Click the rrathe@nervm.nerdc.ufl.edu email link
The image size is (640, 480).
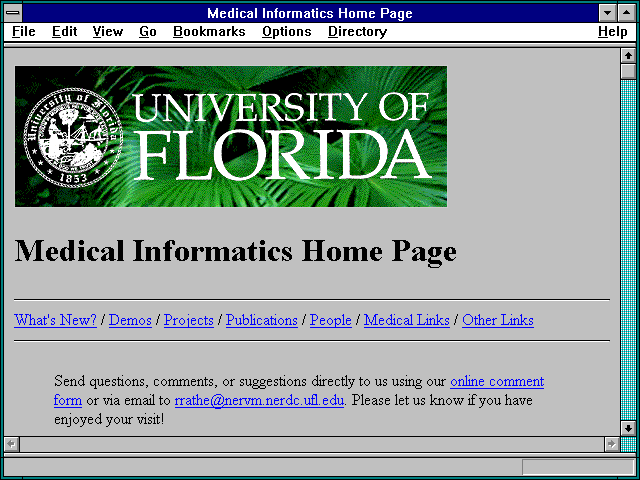(x=259, y=400)
